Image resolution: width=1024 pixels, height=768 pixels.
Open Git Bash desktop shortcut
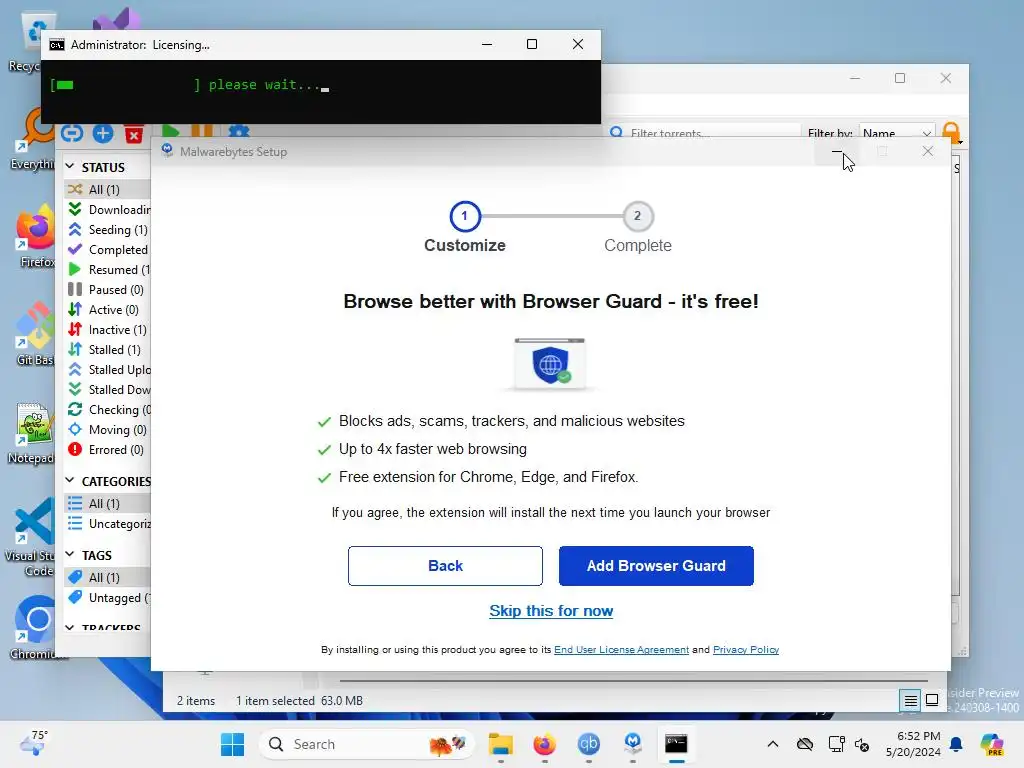point(35,333)
